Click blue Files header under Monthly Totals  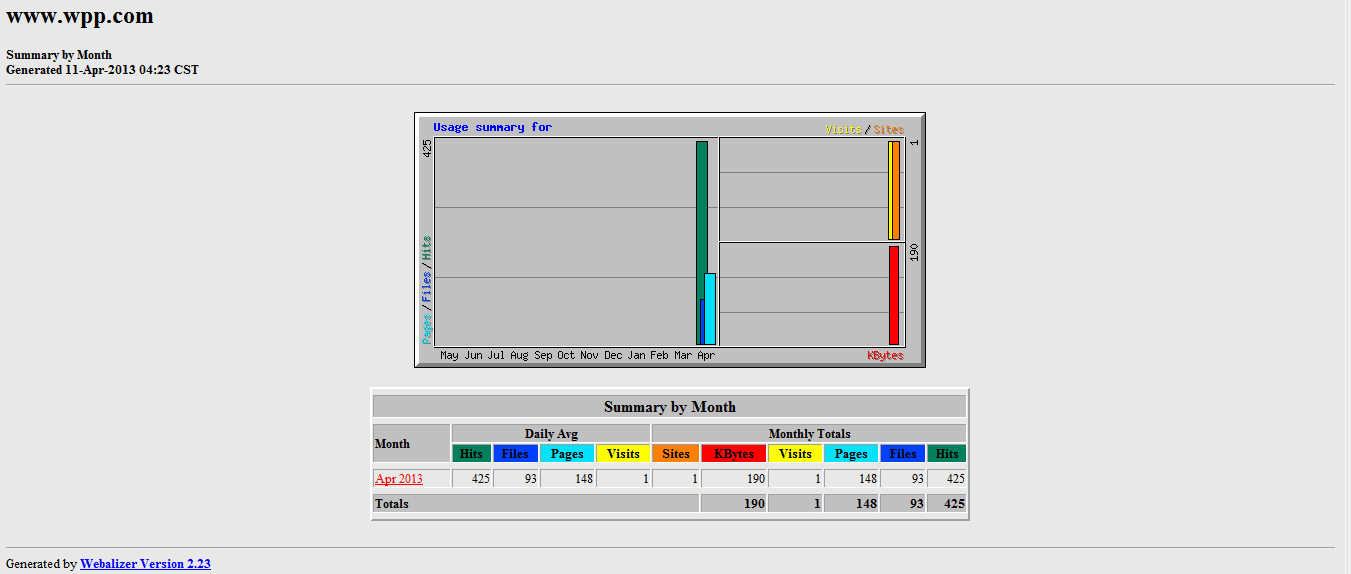click(x=903, y=454)
